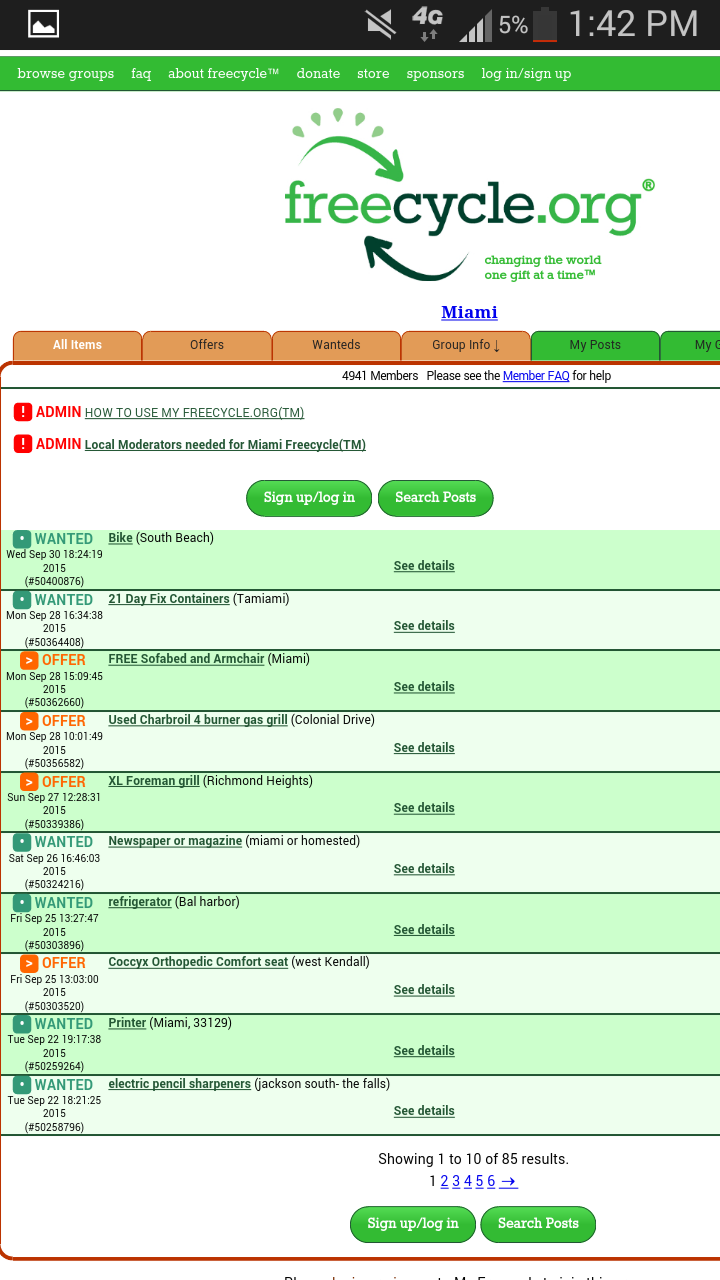The width and height of the screenshot is (720, 1280).
Task: Open electric pencil sharpeners post
Action: pos(179,1084)
